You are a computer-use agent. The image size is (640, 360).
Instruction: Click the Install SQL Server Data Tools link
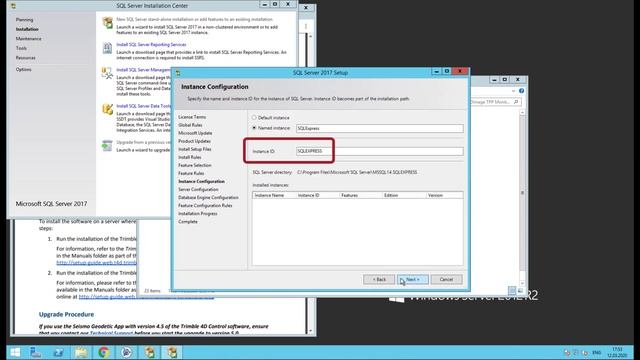pyautogui.click(x=143, y=106)
